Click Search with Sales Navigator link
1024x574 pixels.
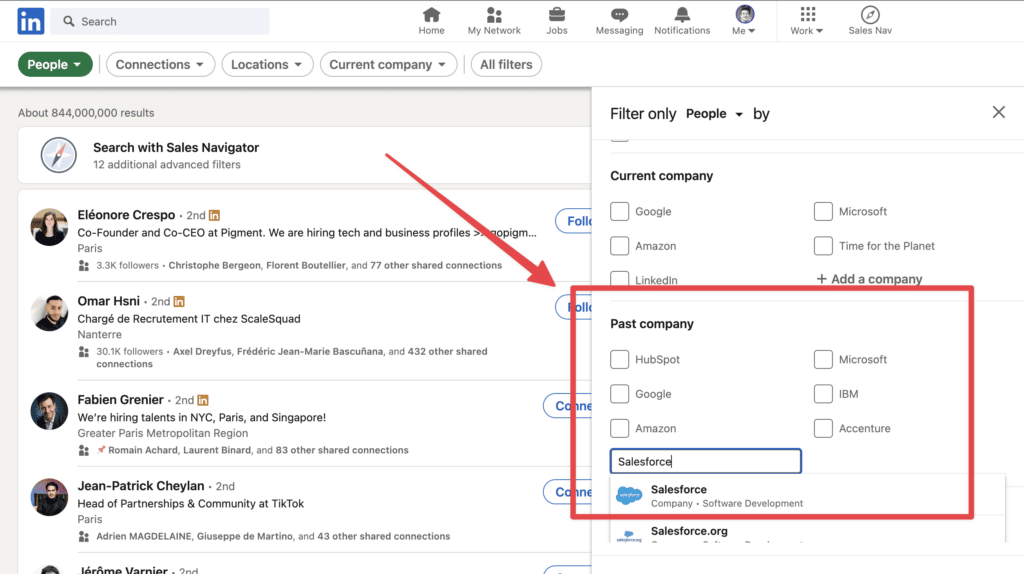(x=176, y=148)
